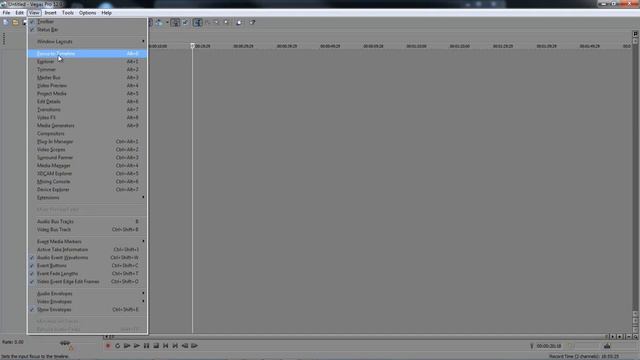This screenshot has width=640, height=360.
Task: Click the audio meter icon near the timecode
Action: pos(607,346)
